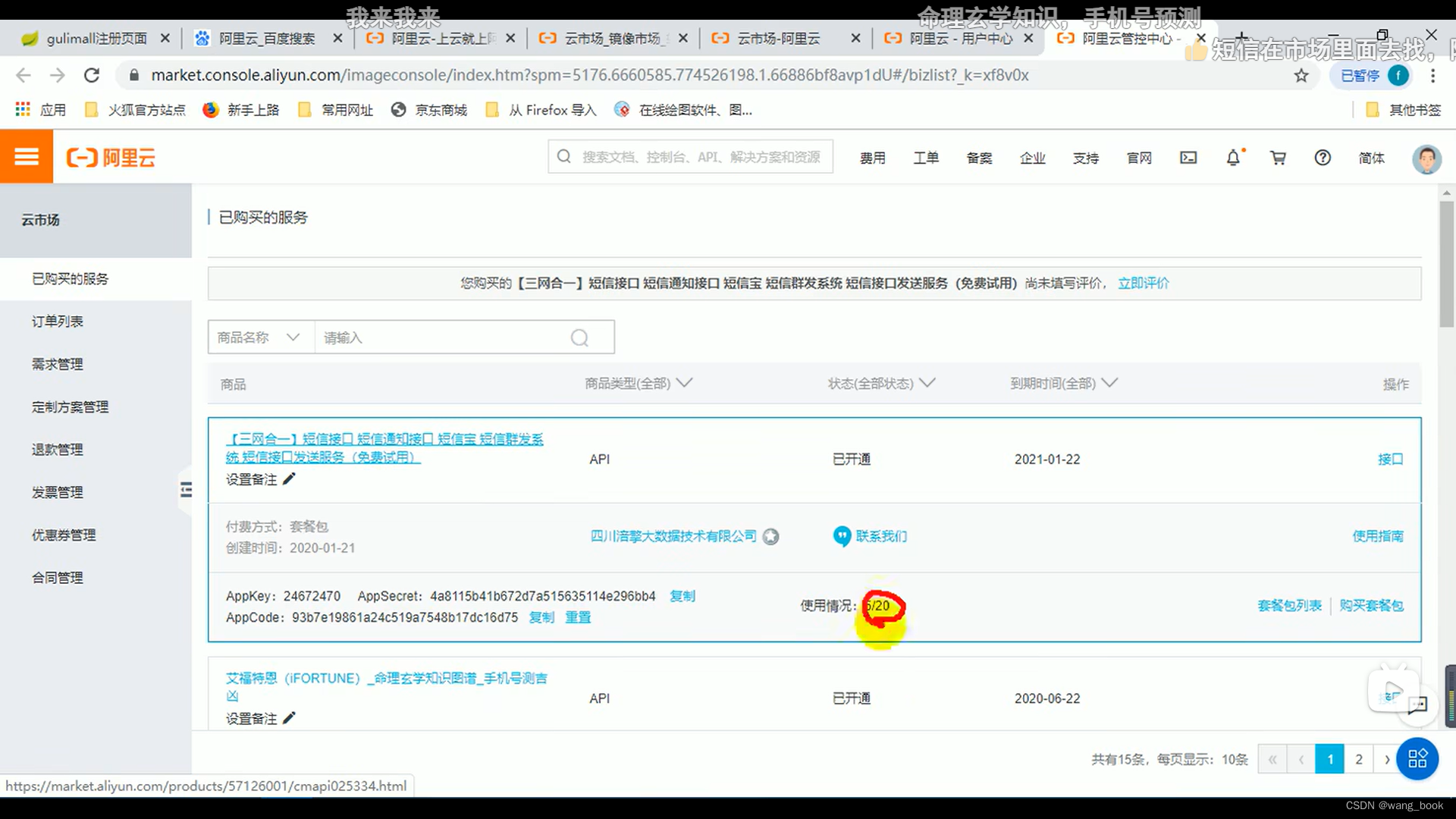Click the vertical page scrollbar
Screen dimensions: 1456x819
(x=1447, y=264)
